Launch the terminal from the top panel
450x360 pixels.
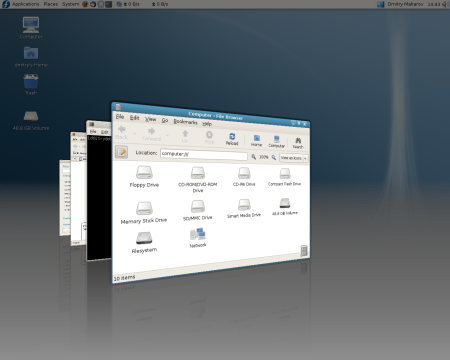pyautogui.click(x=109, y=4)
